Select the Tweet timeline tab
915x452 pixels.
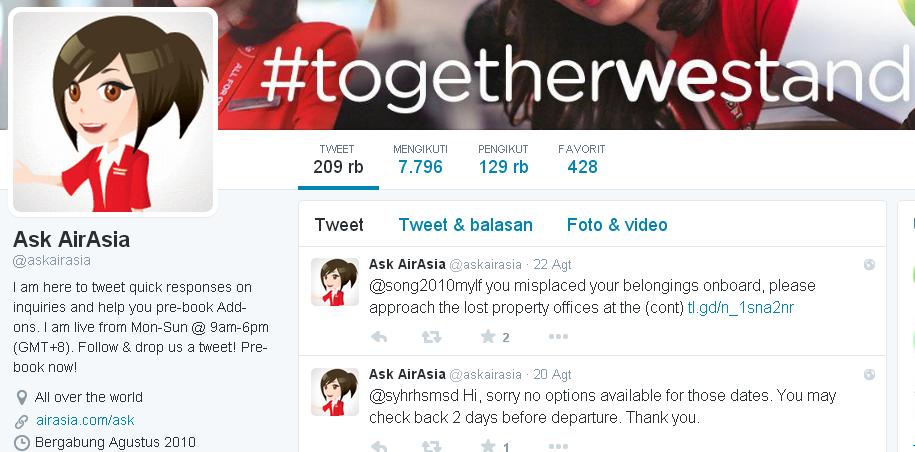pos(339,225)
